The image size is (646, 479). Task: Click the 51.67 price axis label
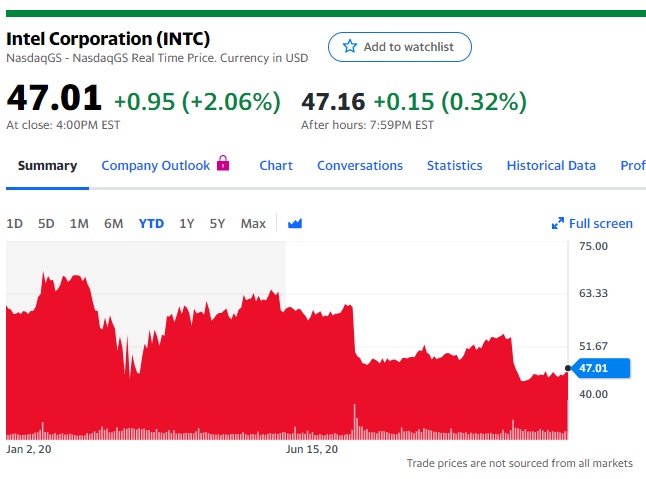click(593, 346)
